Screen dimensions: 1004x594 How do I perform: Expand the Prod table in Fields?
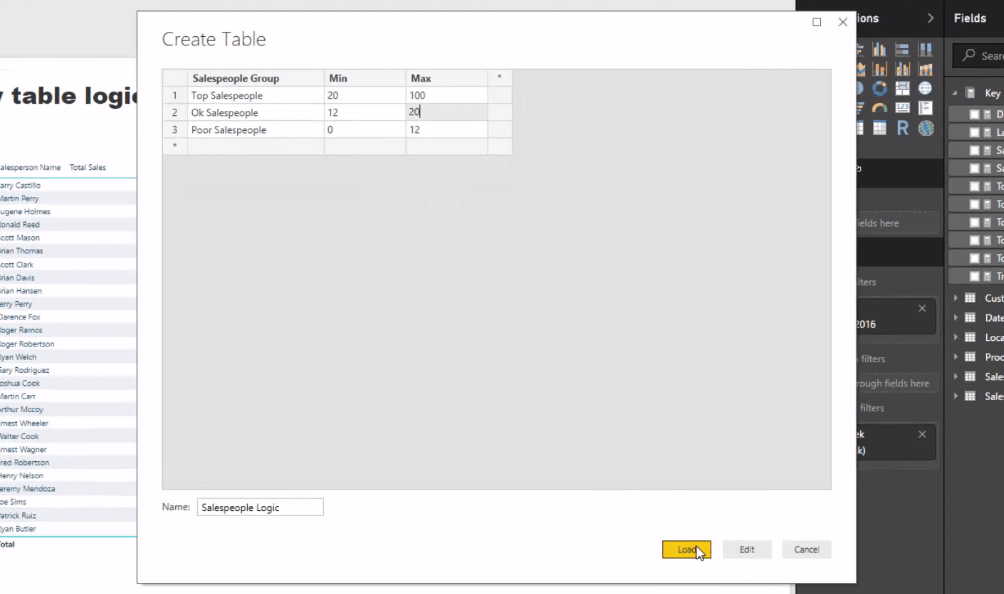point(955,357)
